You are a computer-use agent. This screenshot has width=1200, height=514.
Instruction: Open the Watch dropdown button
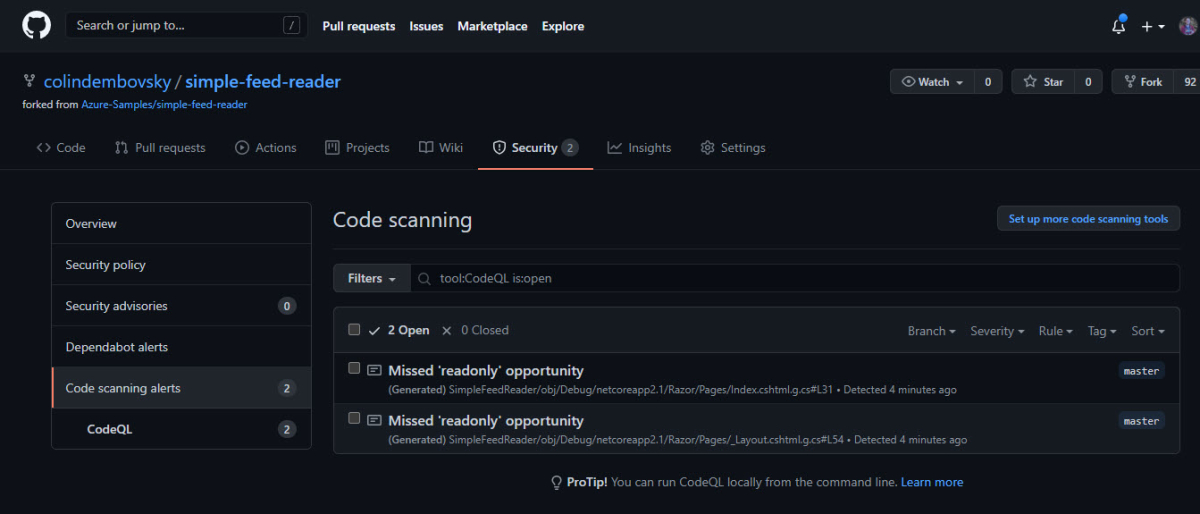pos(933,82)
